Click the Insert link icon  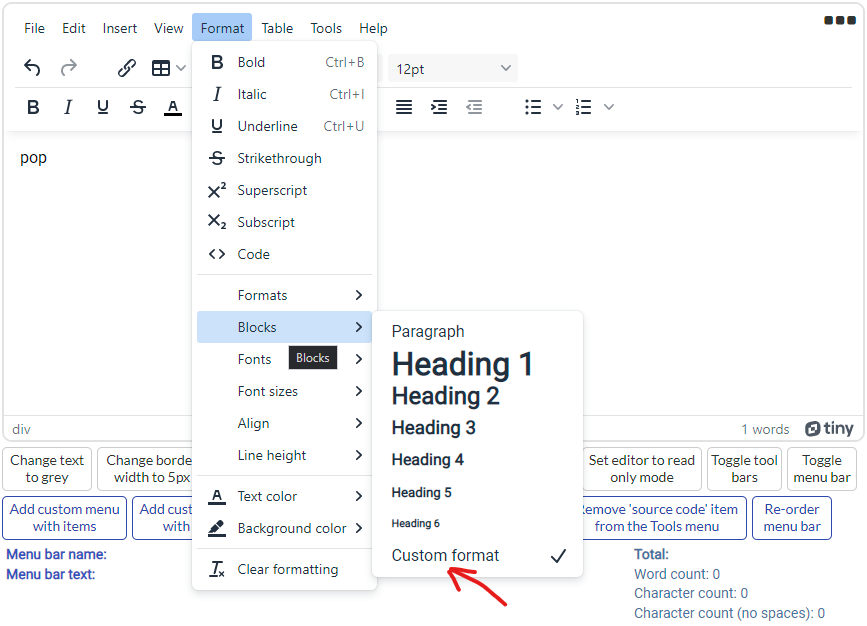click(x=127, y=68)
